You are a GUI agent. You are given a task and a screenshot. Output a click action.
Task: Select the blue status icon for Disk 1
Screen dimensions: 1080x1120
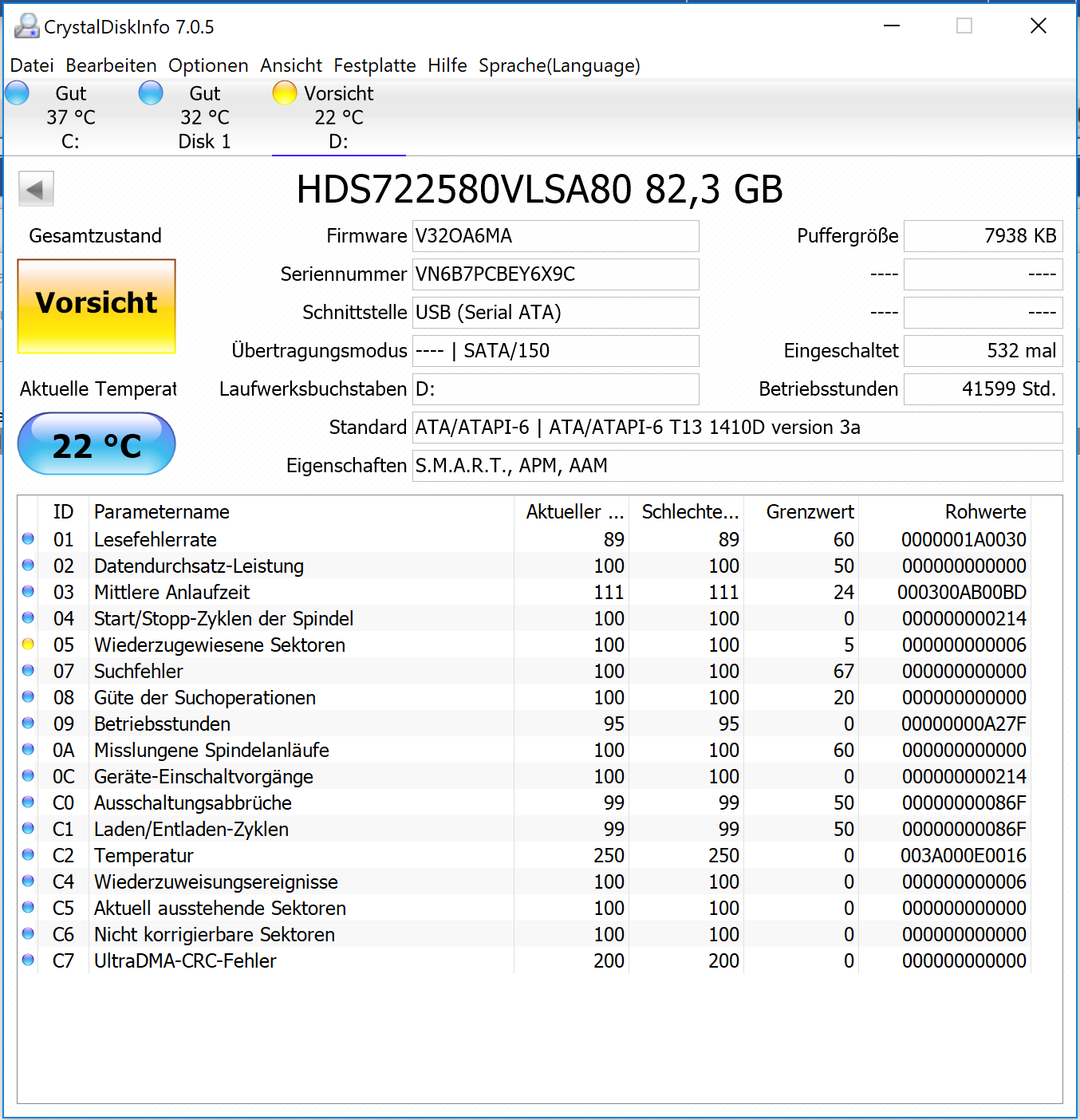pos(151,93)
